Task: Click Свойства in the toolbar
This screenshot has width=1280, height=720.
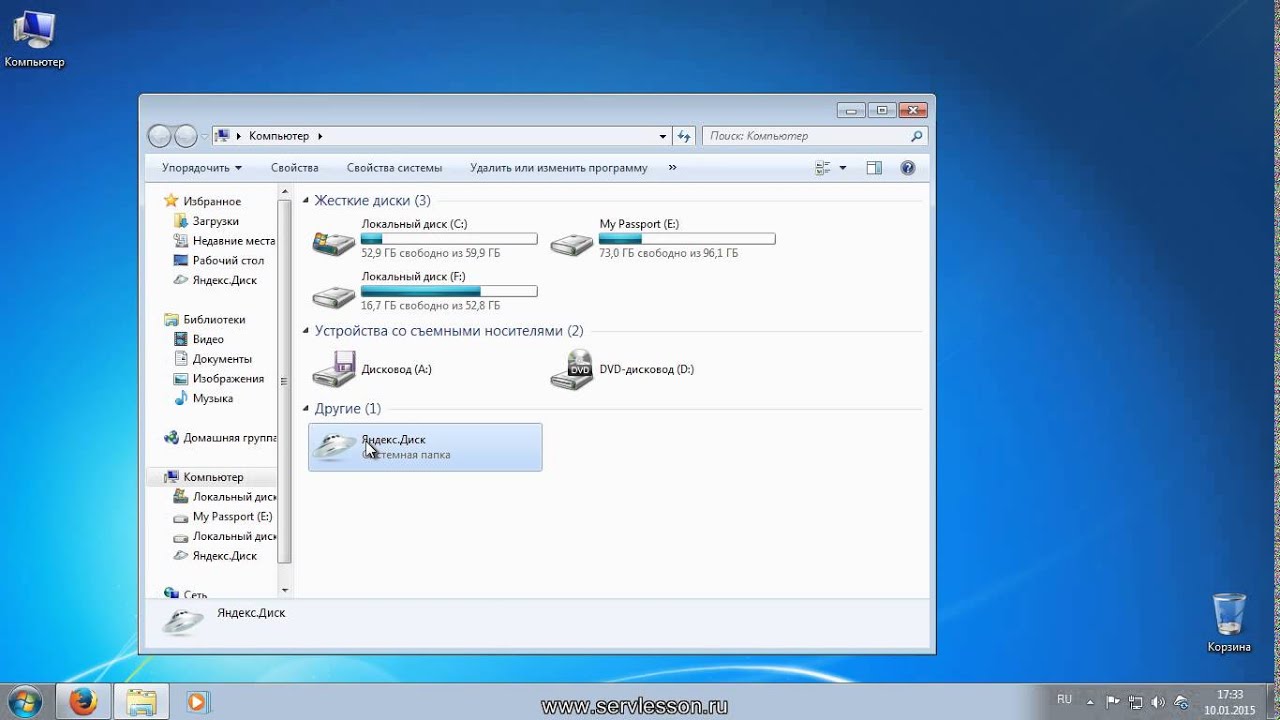Action: pos(294,168)
